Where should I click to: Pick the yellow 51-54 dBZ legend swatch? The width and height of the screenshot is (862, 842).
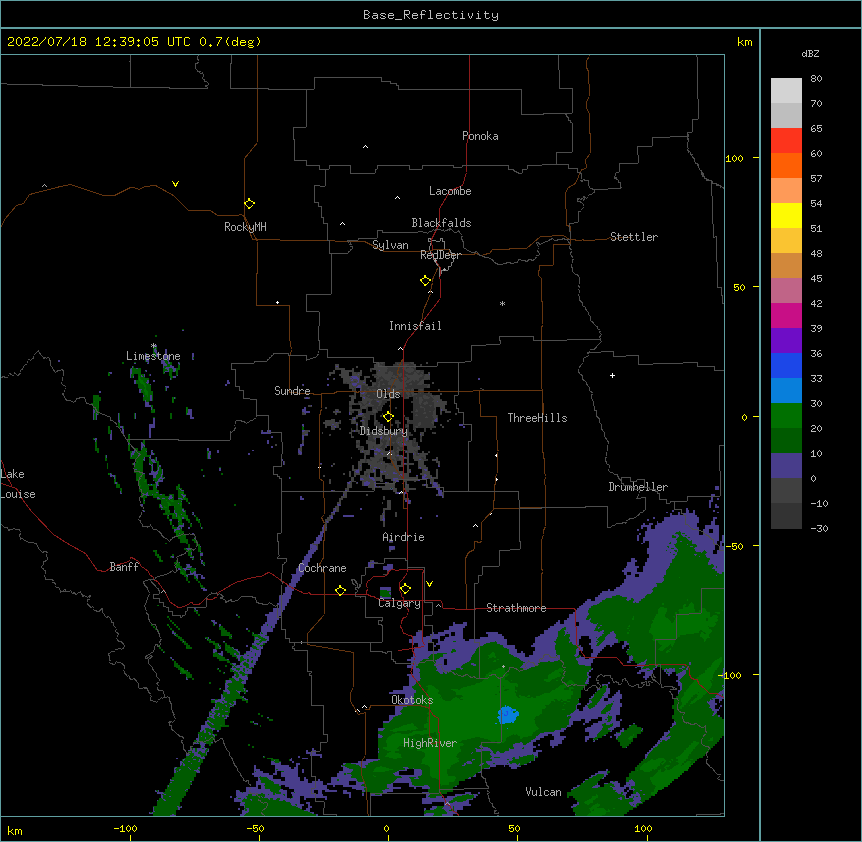click(x=786, y=215)
